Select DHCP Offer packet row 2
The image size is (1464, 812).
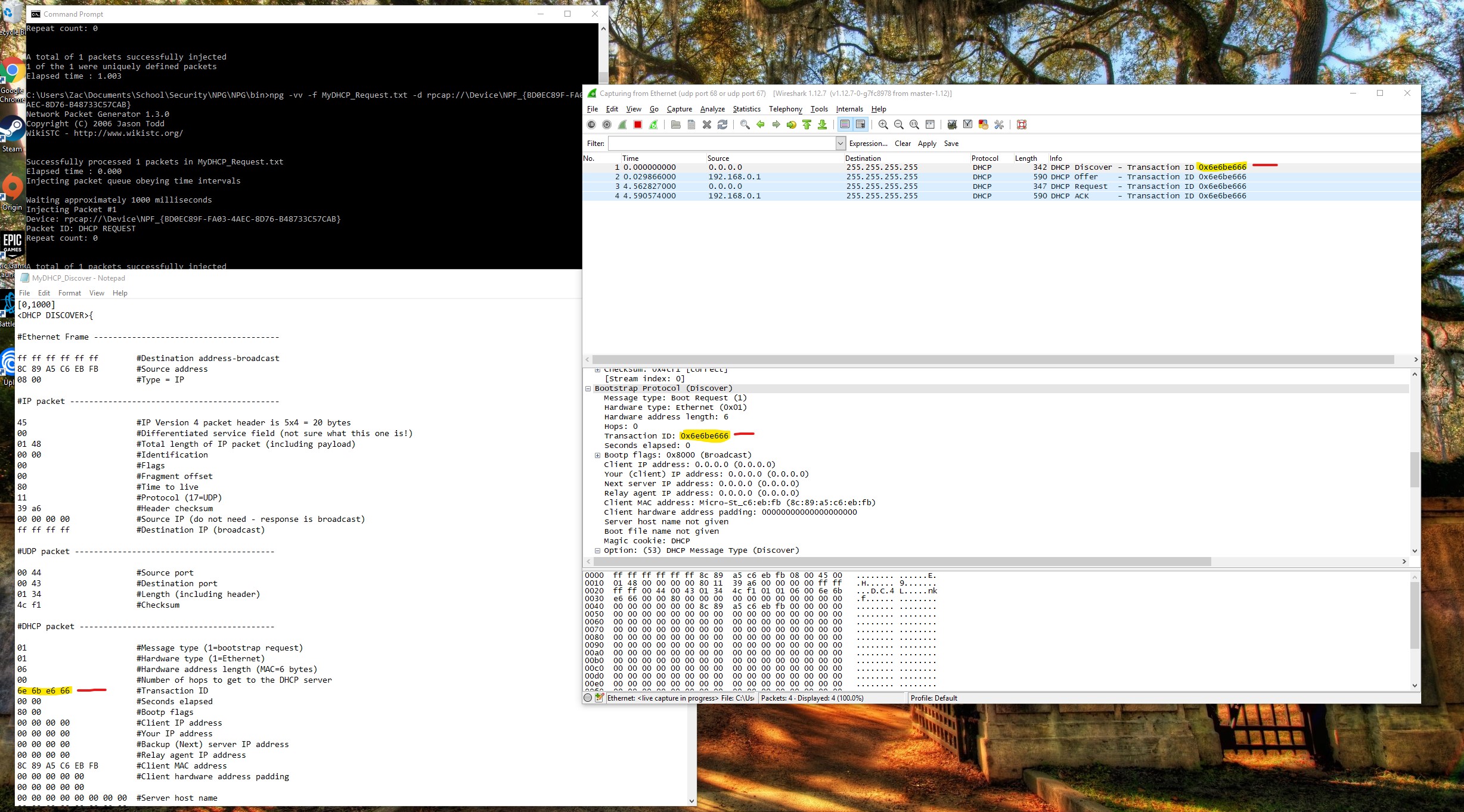[1001, 177]
